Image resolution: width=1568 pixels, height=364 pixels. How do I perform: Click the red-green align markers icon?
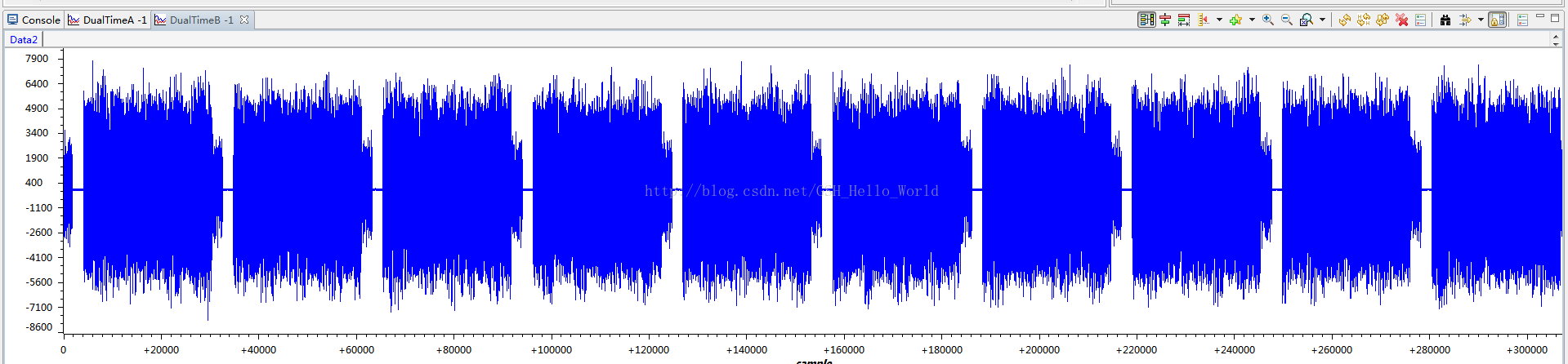coord(1165,20)
